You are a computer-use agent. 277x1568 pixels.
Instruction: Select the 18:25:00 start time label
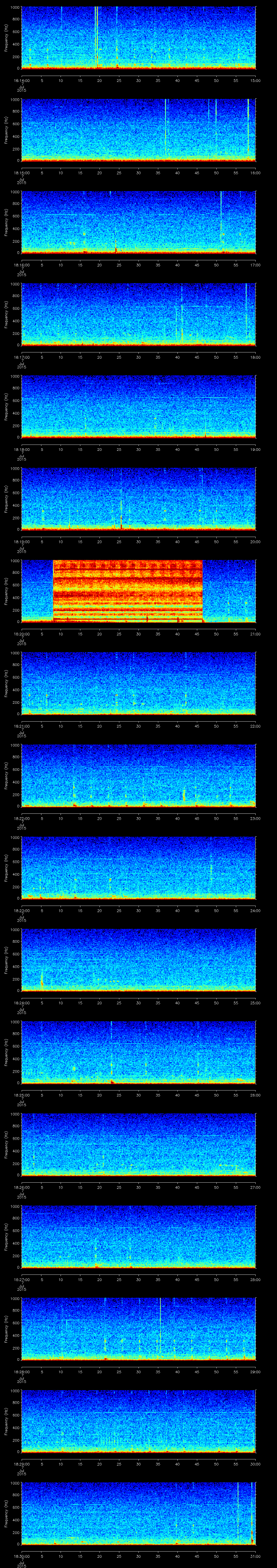21,1095
